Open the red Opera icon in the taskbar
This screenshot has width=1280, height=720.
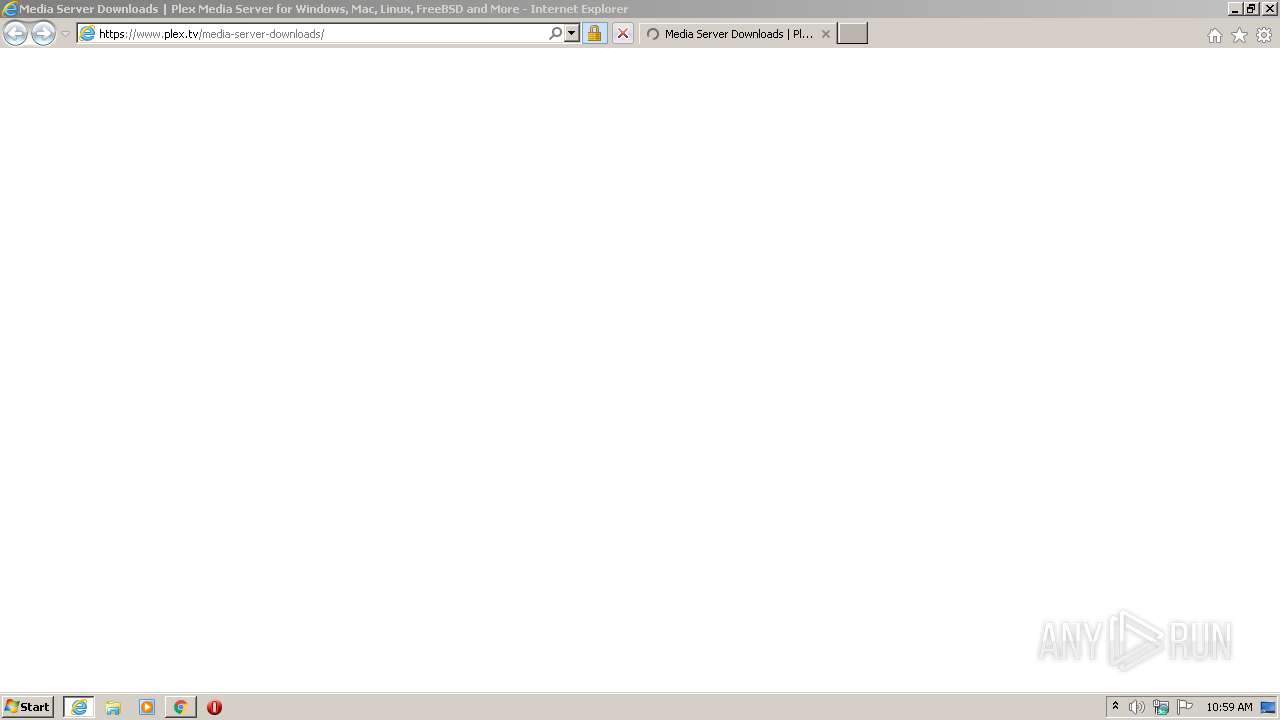point(214,707)
